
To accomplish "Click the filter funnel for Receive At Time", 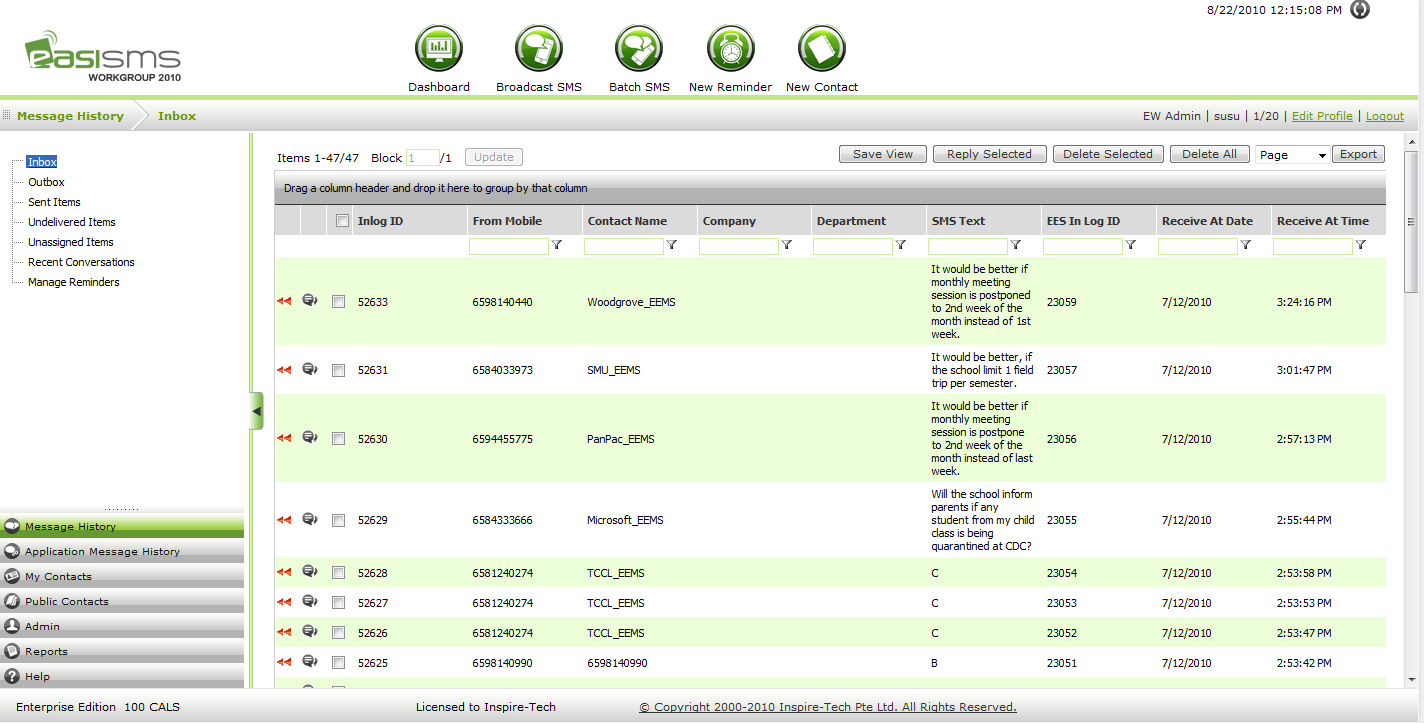I will 1361,245.
